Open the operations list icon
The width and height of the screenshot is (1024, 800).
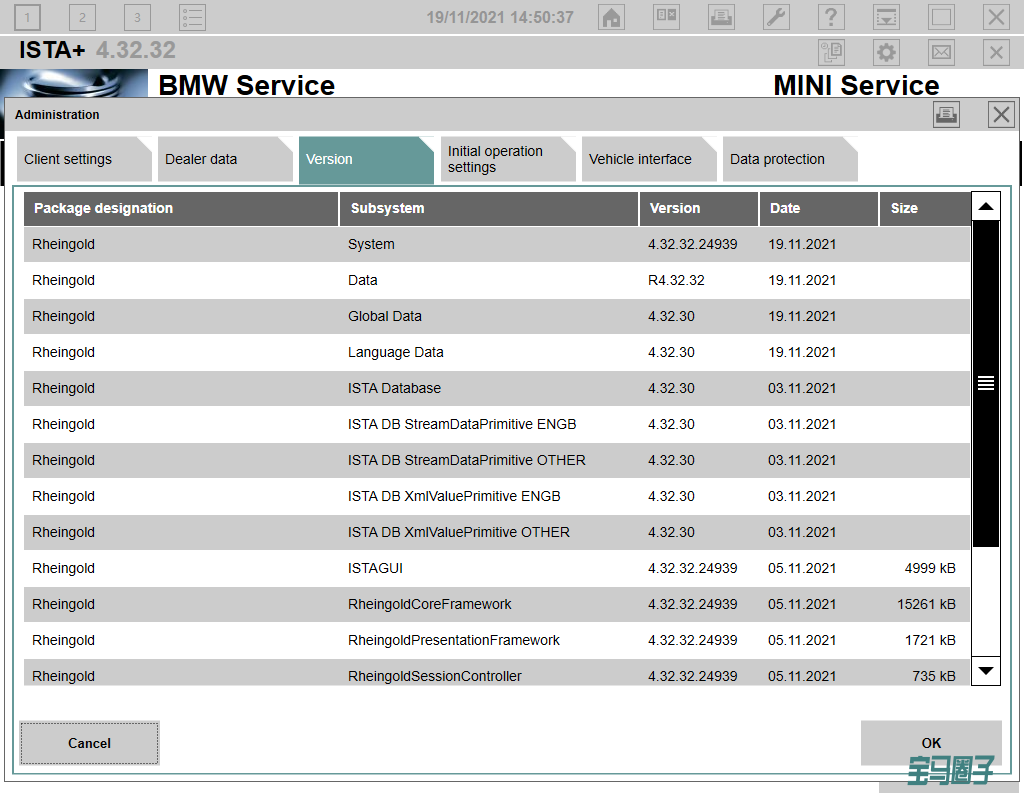pos(193,18)
